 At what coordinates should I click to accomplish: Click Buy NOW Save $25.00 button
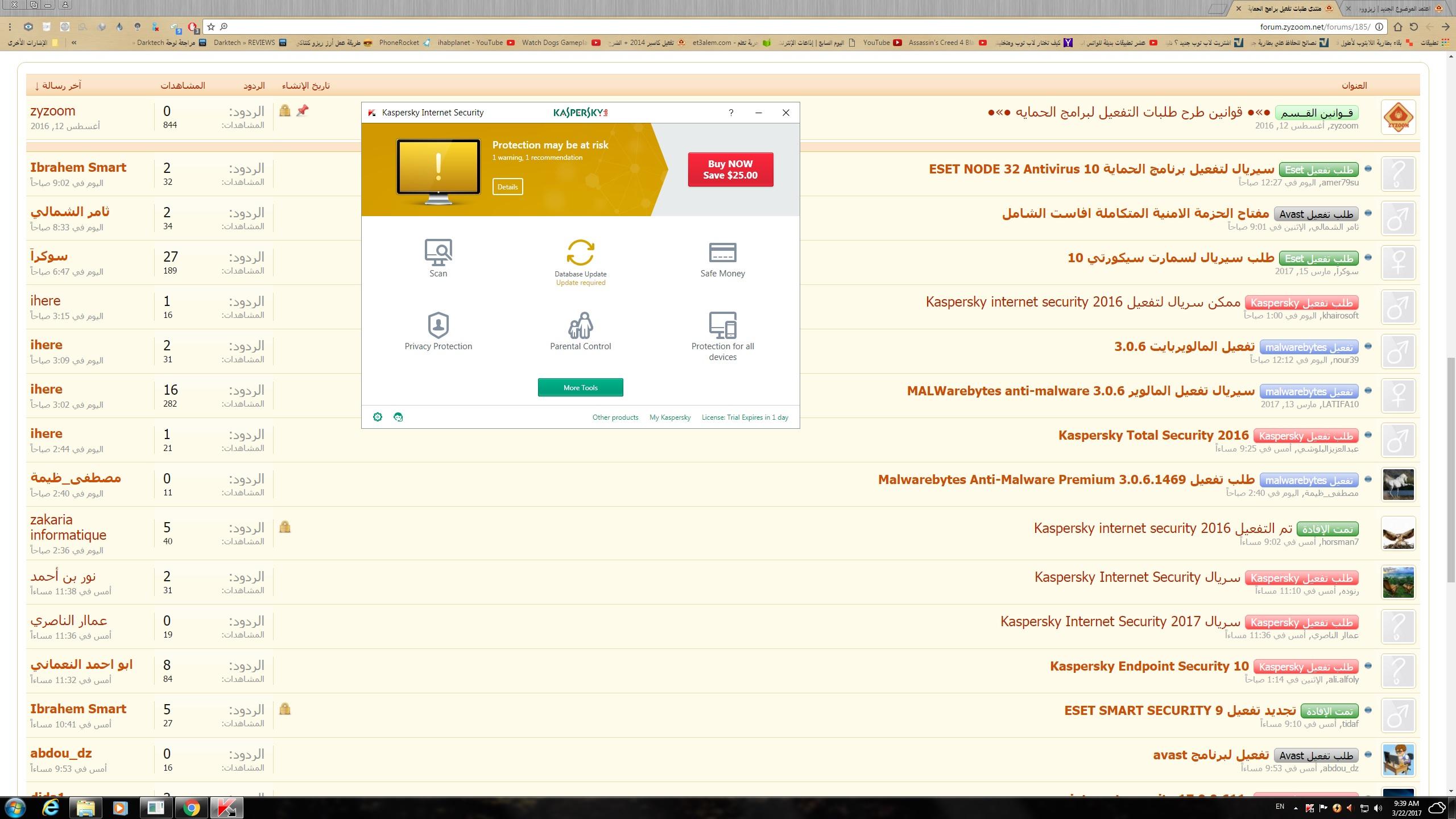(730, 169)
